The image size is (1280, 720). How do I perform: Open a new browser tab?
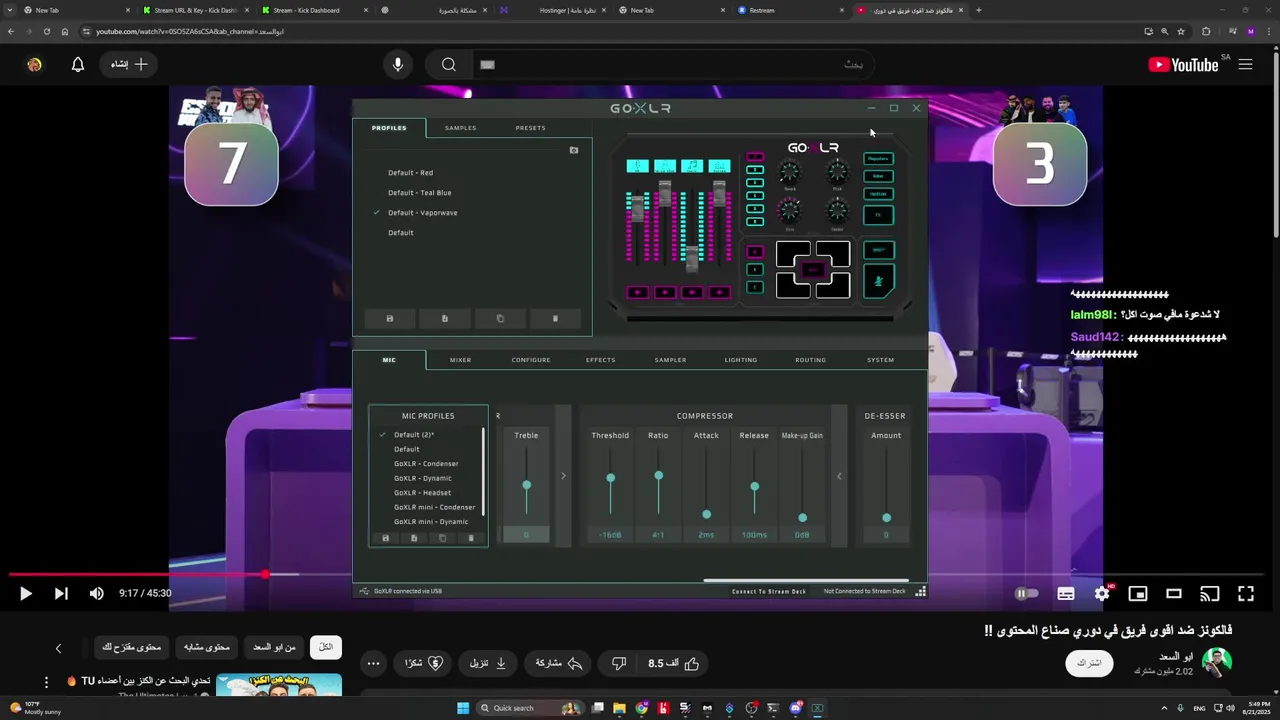point(978,10)
